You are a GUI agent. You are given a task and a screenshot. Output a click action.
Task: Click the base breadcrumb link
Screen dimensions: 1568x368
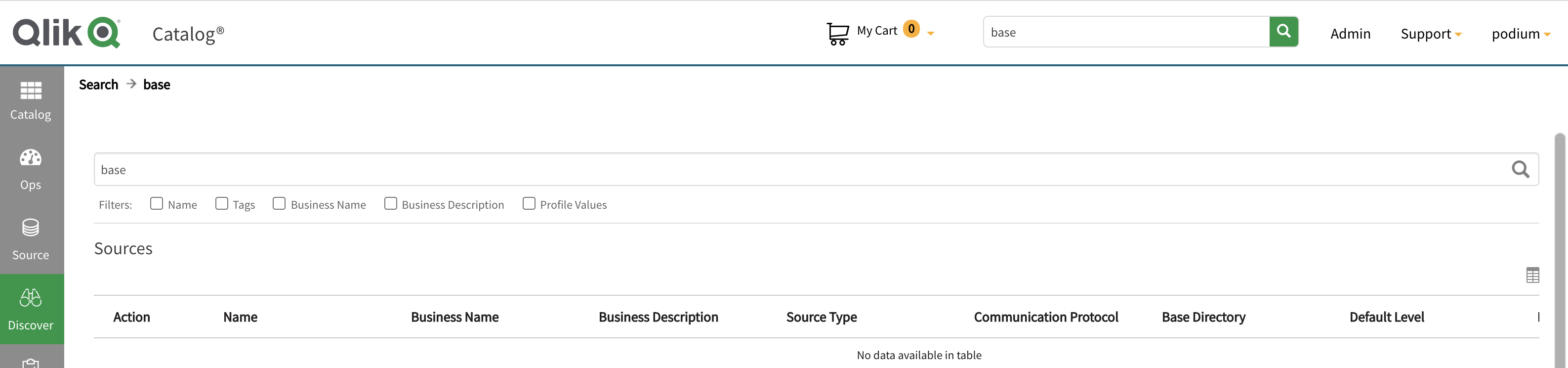tap(157, 84)
